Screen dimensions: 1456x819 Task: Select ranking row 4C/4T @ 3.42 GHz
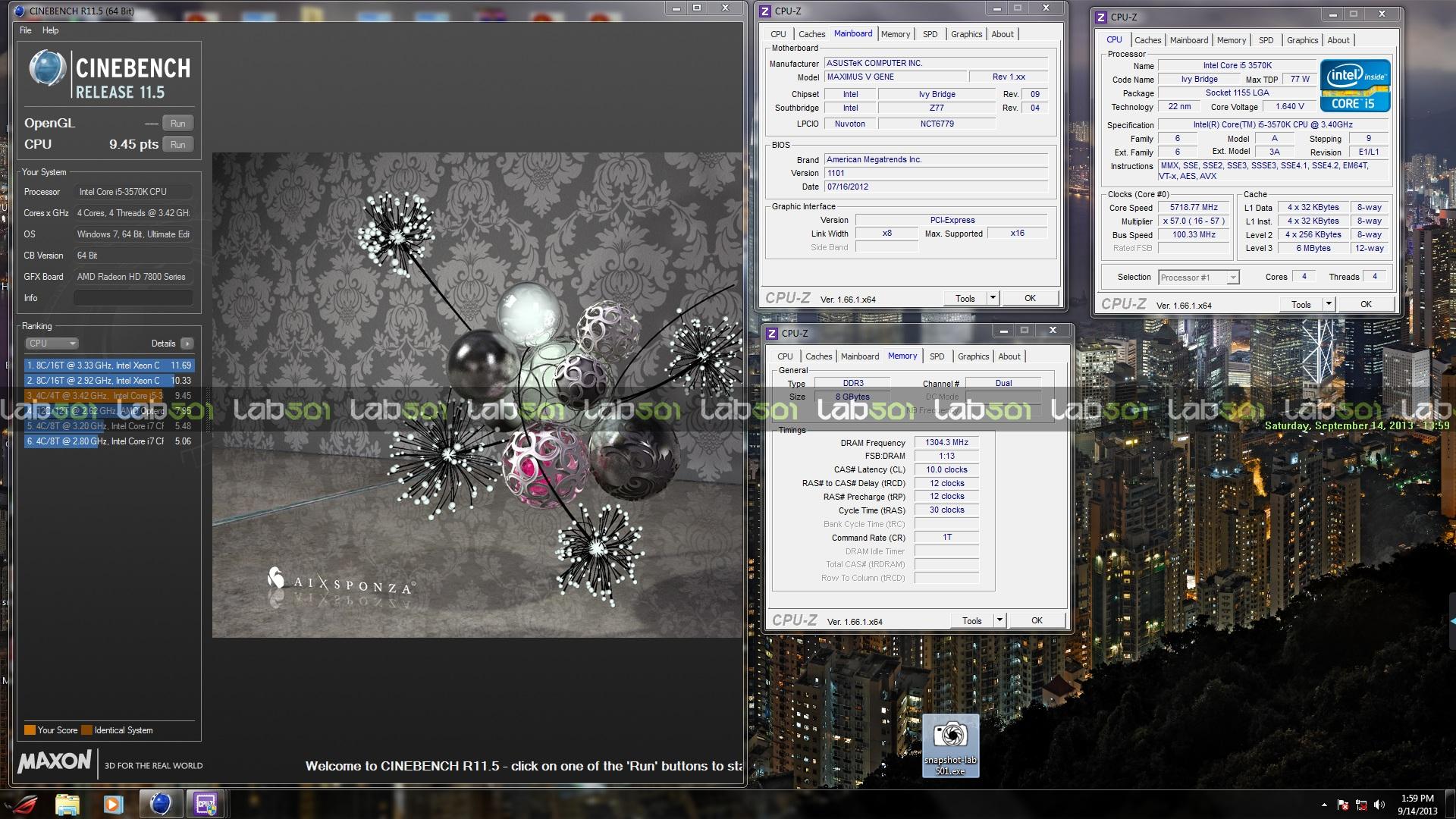(x=109, y=396)
